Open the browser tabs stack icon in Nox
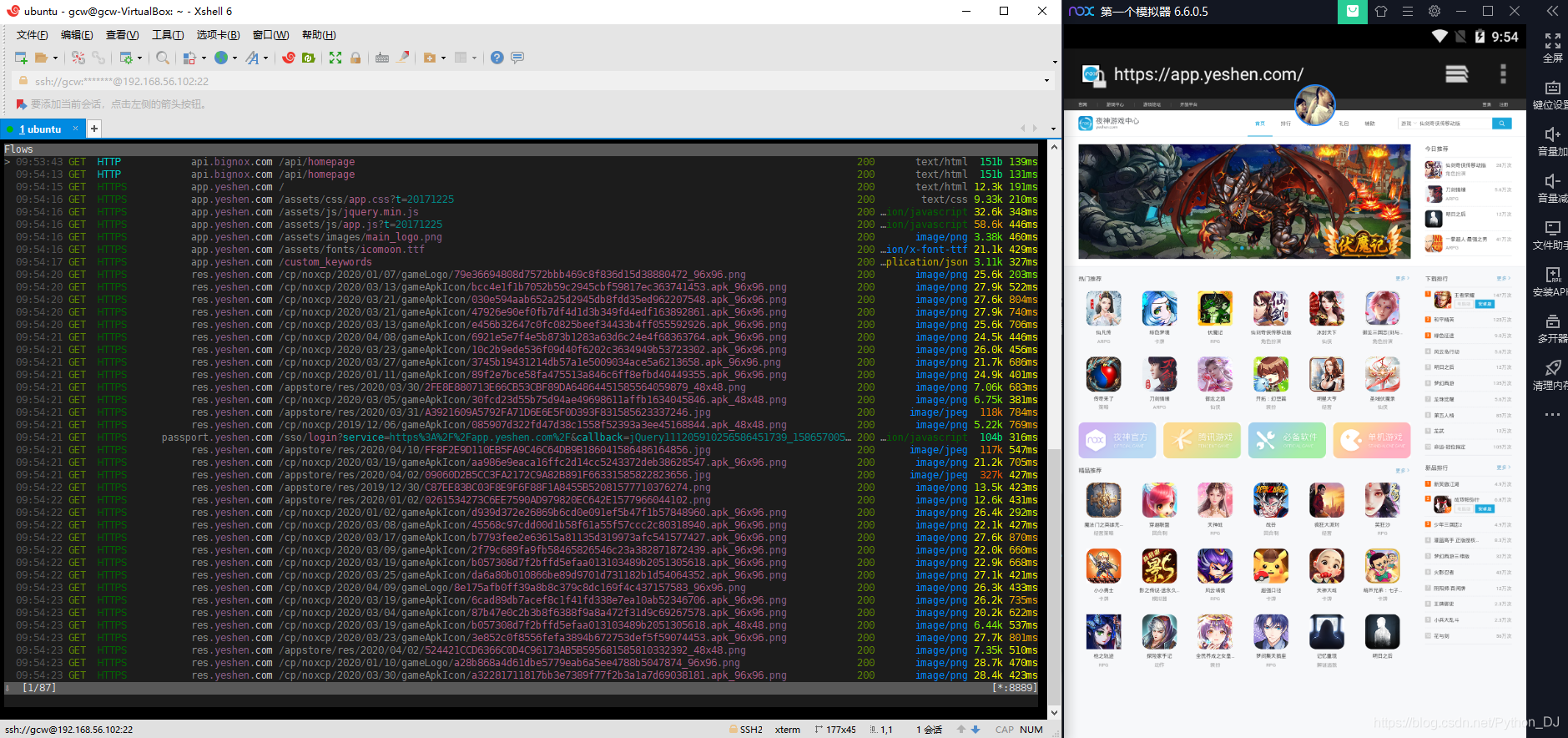The image size is (1568, 738). coord(1457,74)
